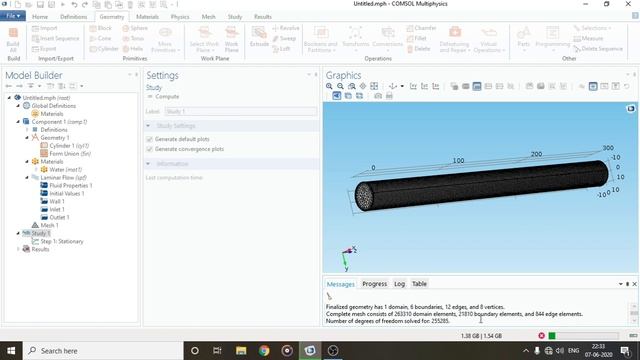Select the Outlet 1 node
This screenshot has width=640, height=360.
55,217
